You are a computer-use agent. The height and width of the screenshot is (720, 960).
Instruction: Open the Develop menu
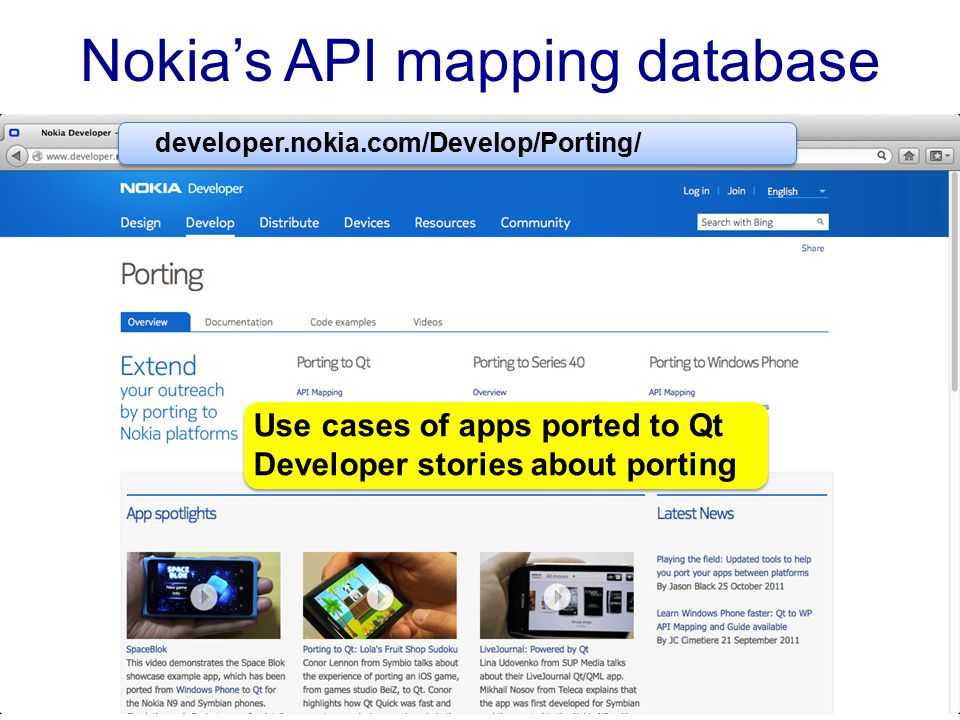[x=210, y=223]
